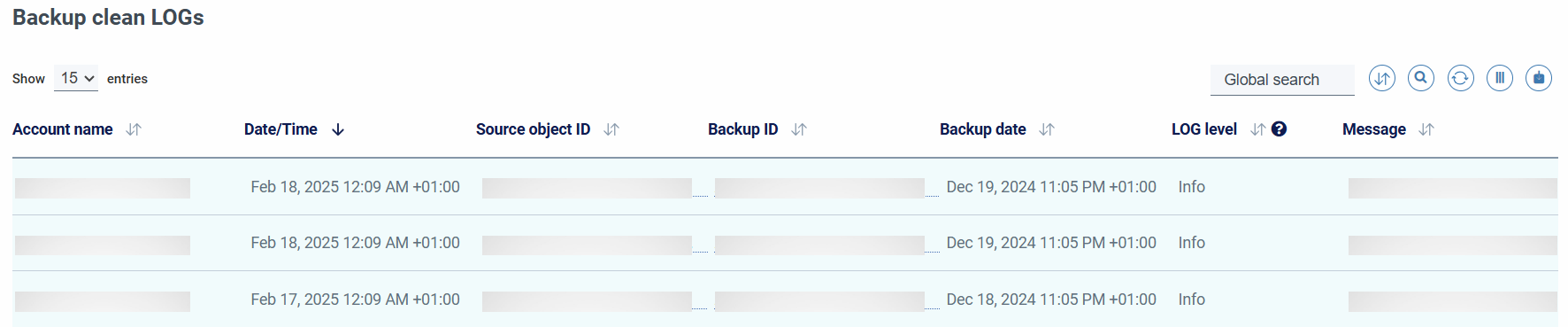1568x327 pixels.
Task: Focus the Global search field
Action: coord(1282,80)
